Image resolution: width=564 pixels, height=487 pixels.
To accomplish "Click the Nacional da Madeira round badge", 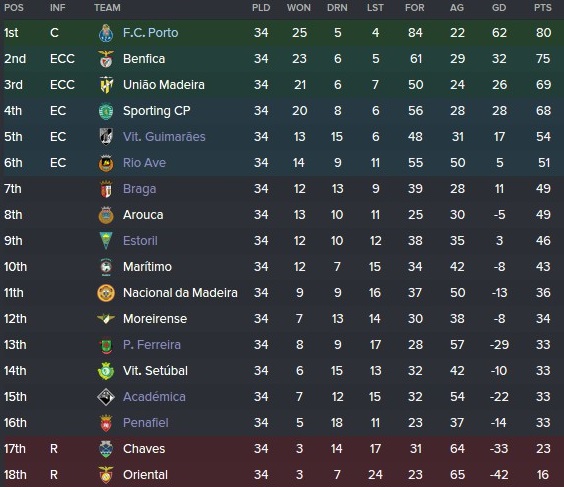I will click(x=106, y=293).
